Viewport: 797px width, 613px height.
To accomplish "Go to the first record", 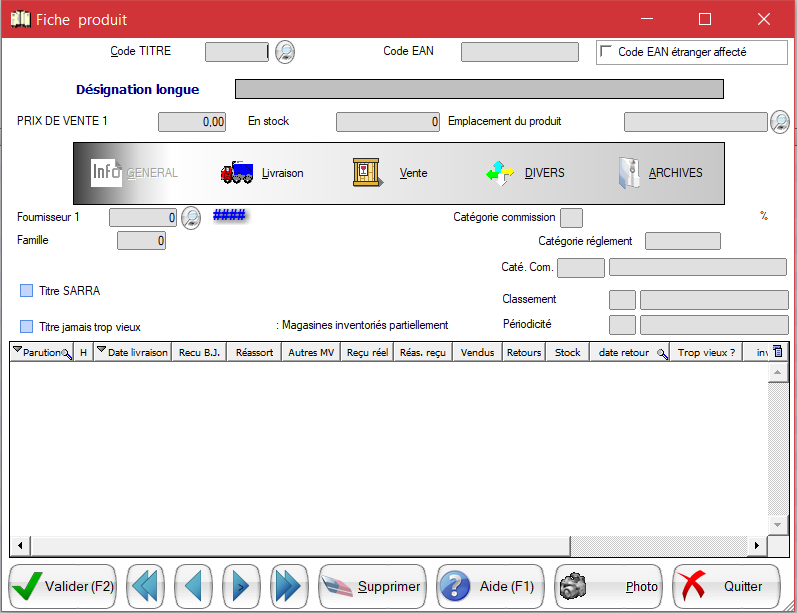I will tap(146, 586).
